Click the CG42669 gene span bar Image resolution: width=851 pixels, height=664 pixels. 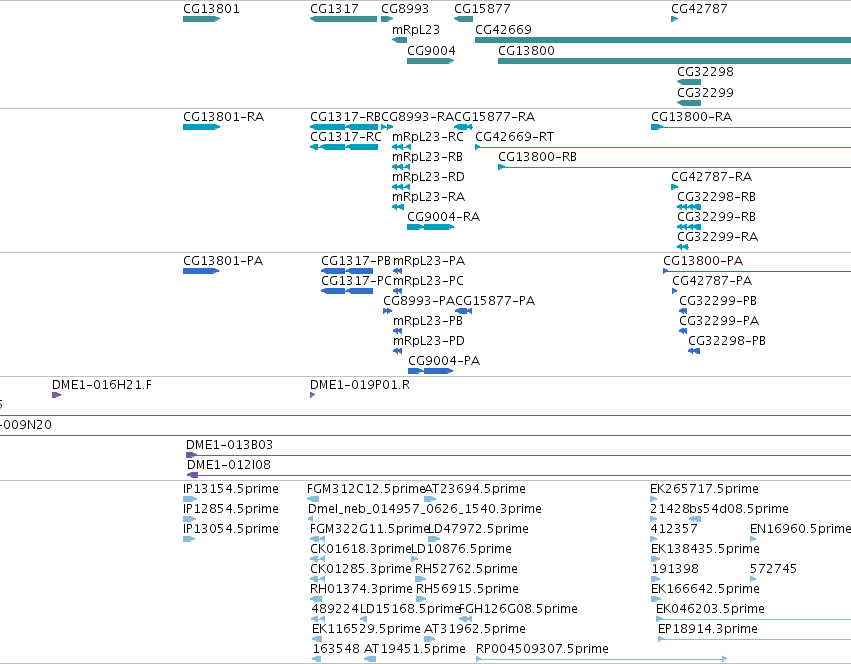point(663,40)
